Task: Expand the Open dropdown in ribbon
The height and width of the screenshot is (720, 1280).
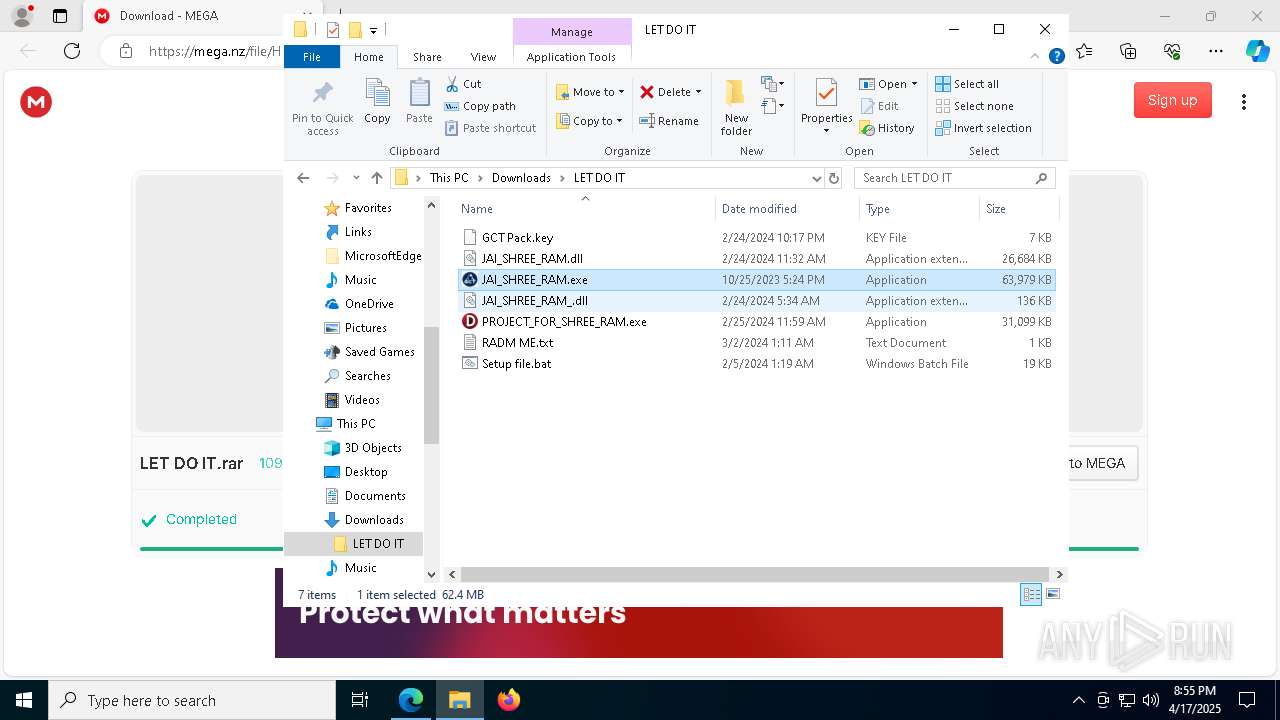Action: coord(888,84)
